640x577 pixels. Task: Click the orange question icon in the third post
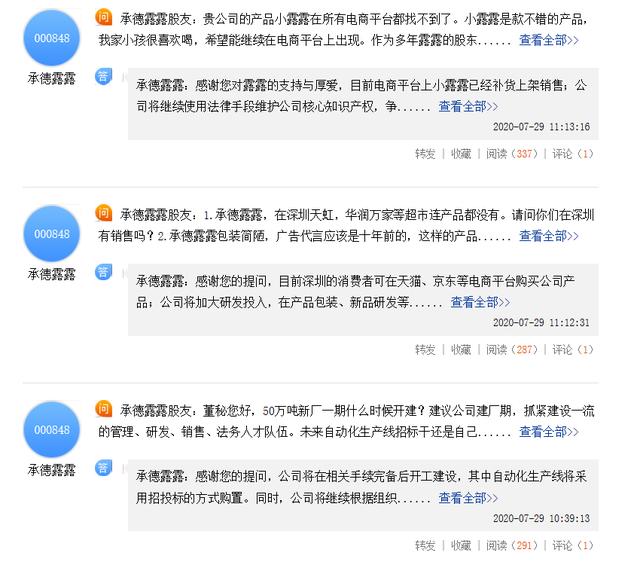pos(104,408)
